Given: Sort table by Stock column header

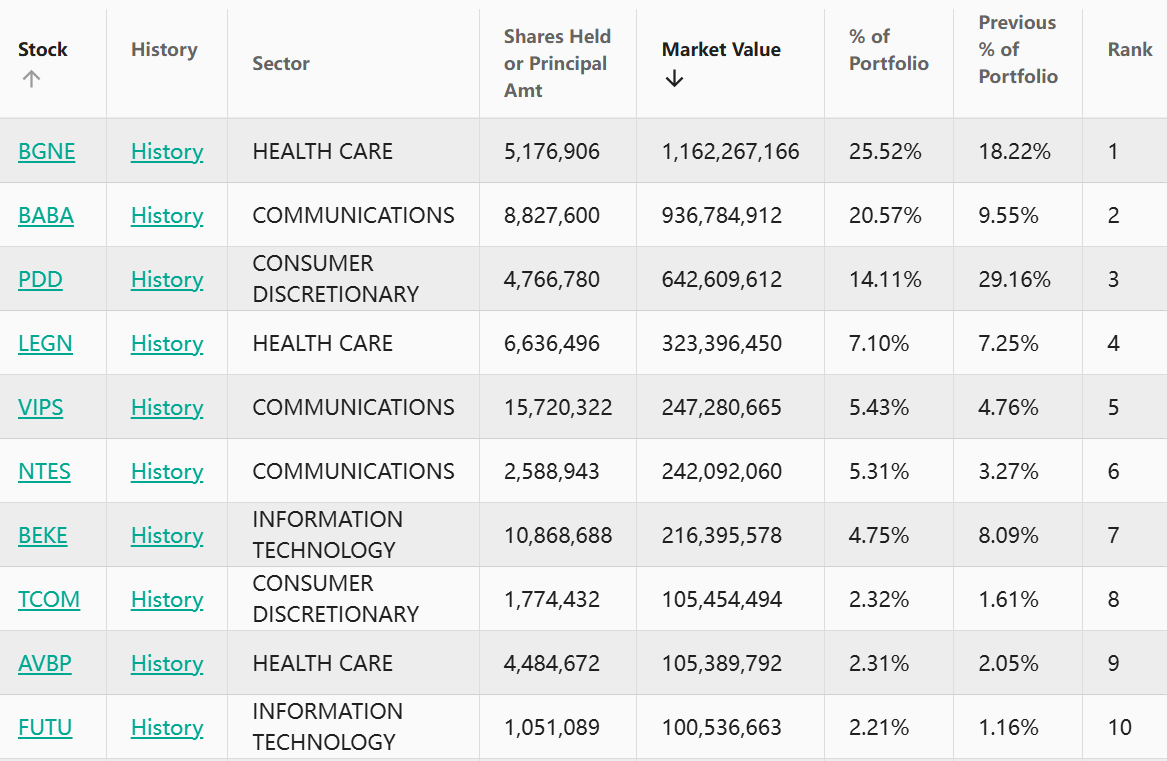Looking at the screenshot, I should (43, 50).
